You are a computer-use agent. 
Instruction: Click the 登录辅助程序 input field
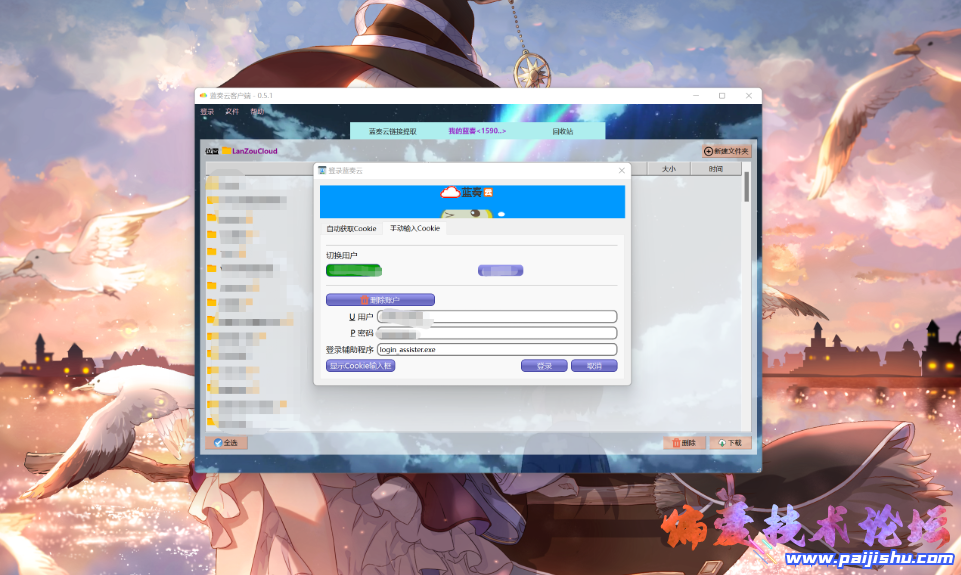[496, 350]
